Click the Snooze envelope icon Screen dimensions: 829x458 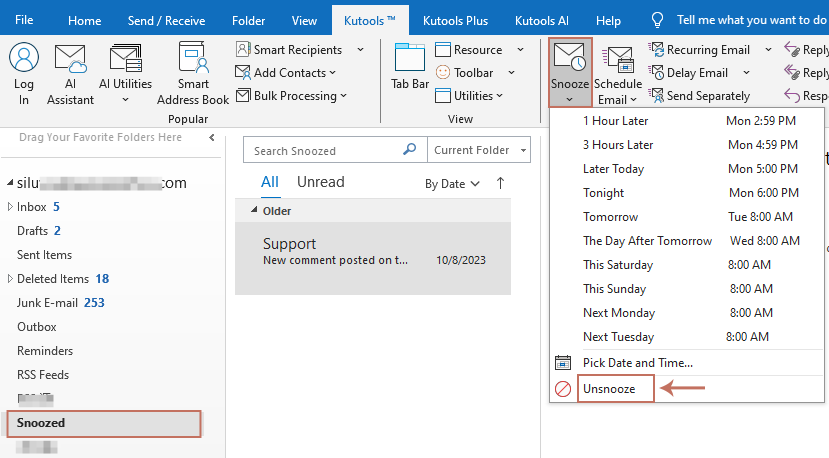click(569, 57)
